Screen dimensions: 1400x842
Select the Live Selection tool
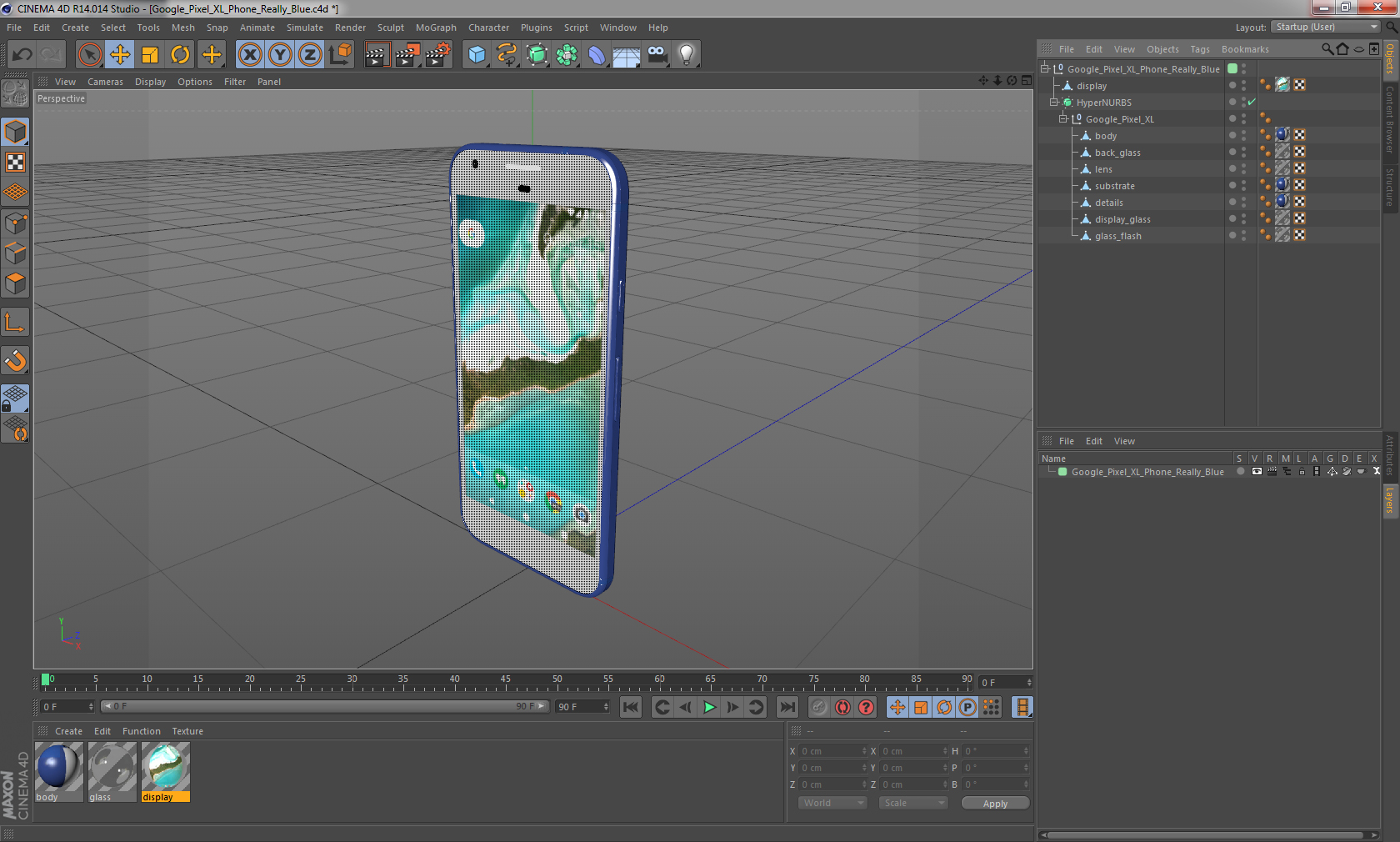[90, 55]
